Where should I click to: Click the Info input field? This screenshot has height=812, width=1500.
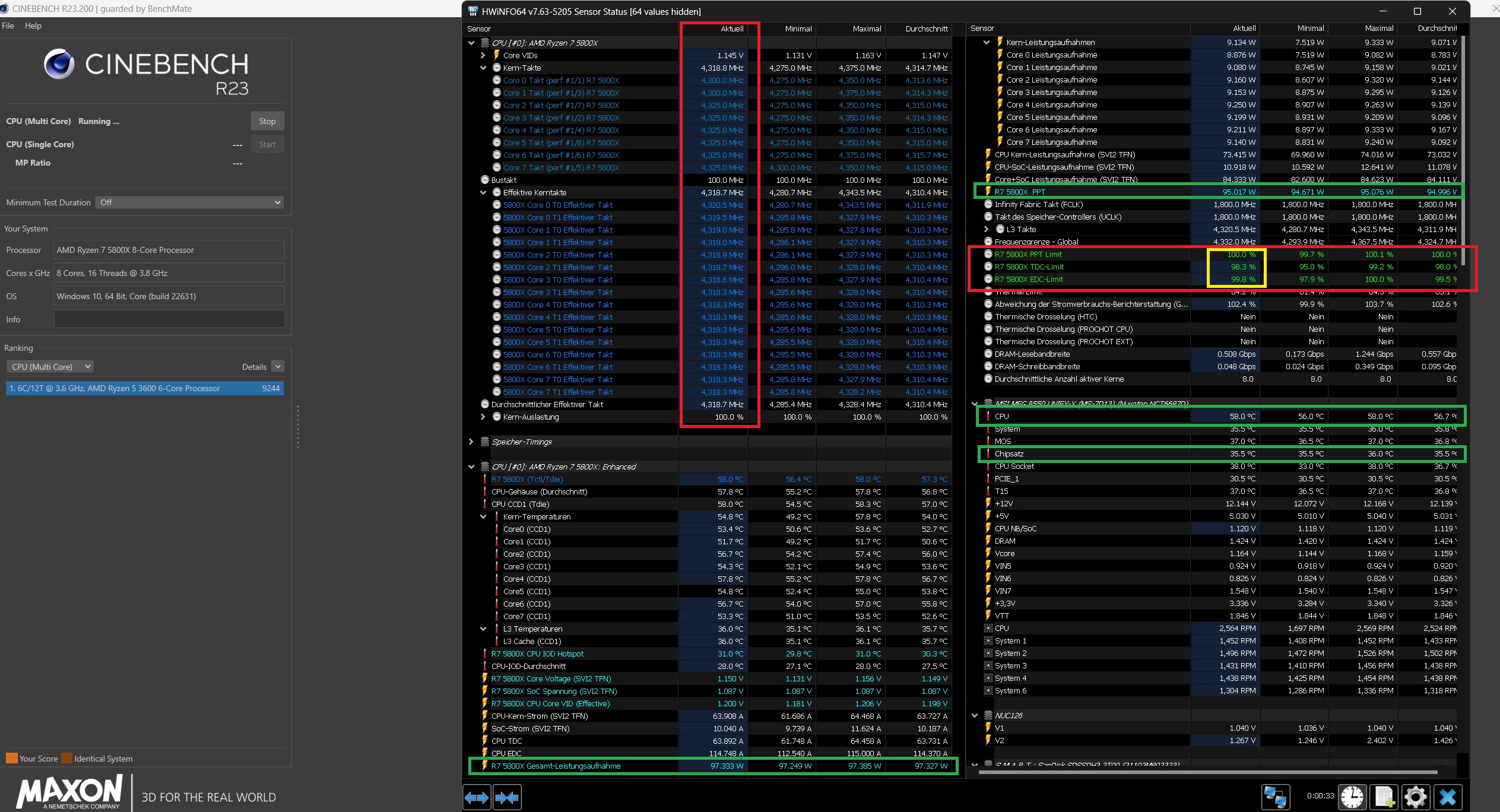click(x=169, y=319)
